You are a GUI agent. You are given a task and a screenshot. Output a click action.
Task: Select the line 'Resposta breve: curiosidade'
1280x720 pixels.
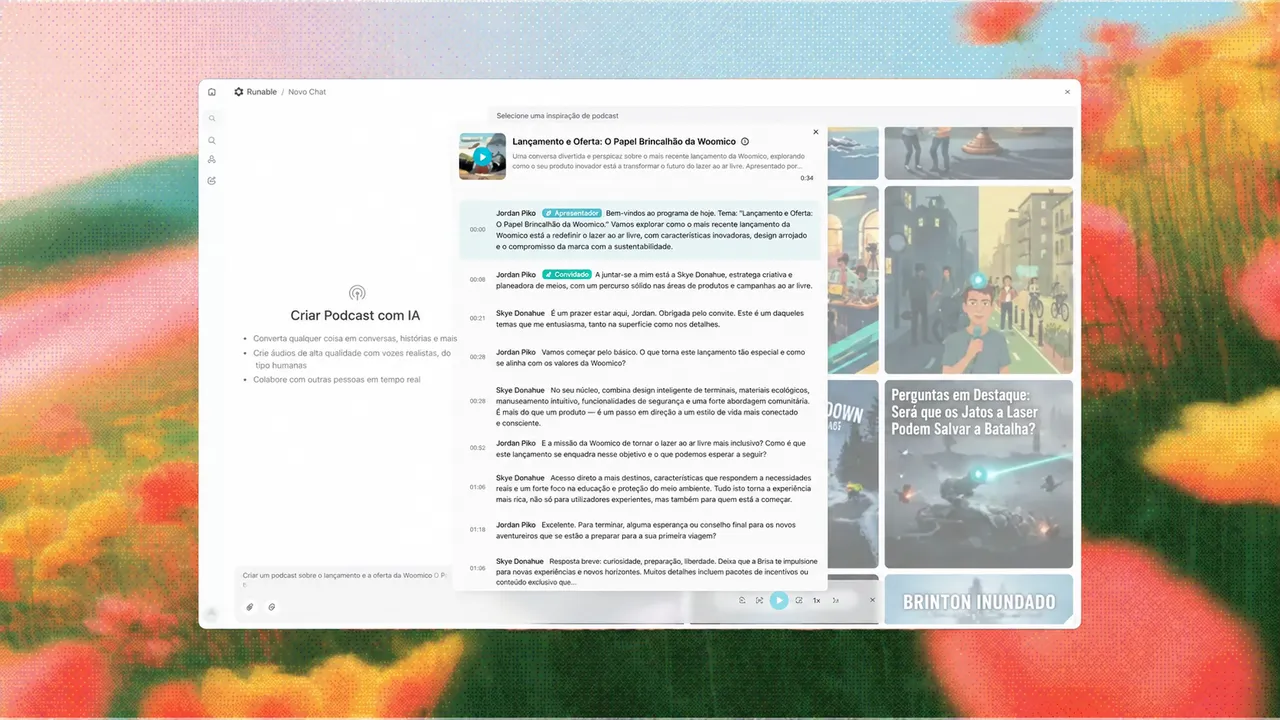tap(657, 571)
